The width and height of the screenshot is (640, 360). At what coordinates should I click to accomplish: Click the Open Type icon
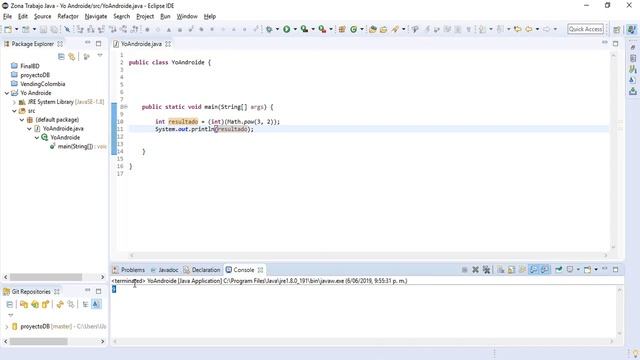tap(373, 29)
